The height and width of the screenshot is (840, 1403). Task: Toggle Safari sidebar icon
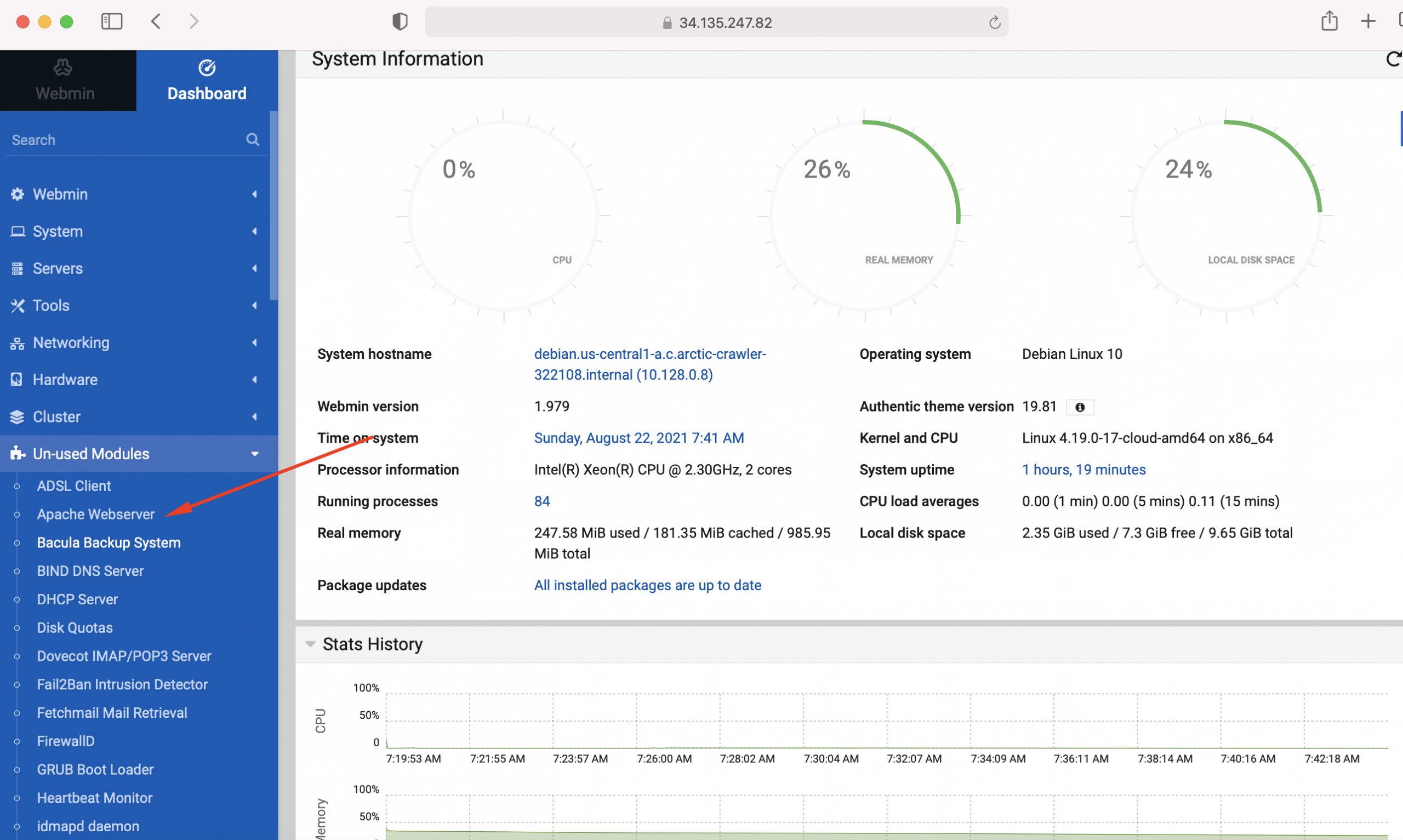[111, 21]
